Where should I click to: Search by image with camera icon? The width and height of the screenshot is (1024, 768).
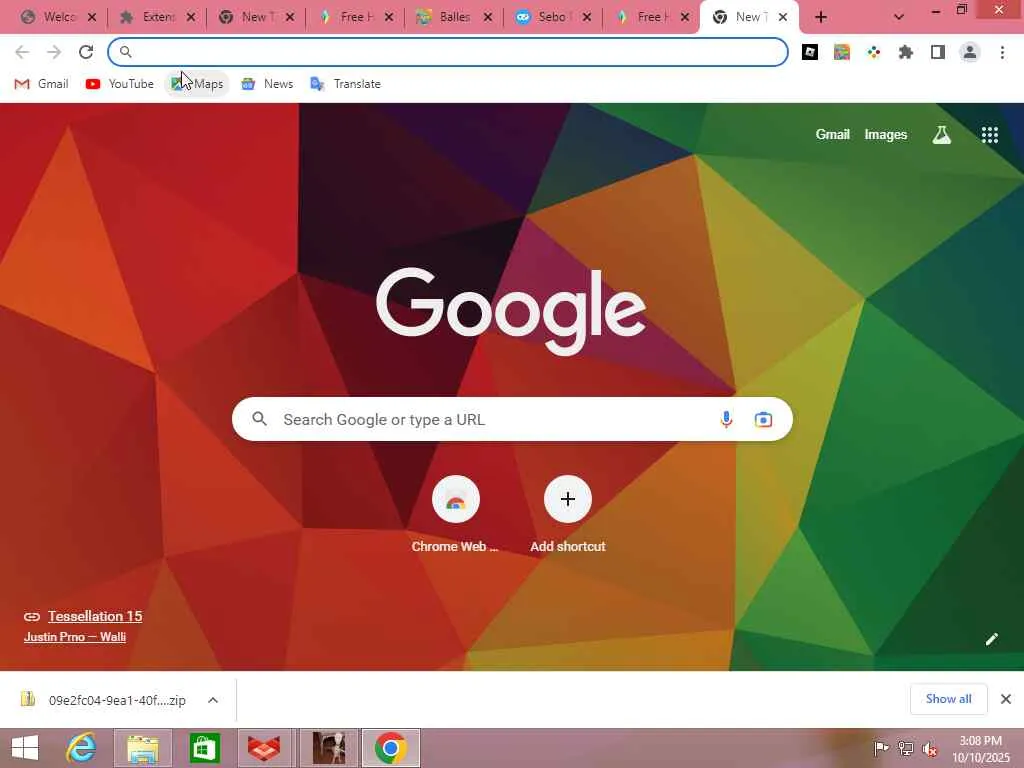pyautogui.click(x=763, y=419)
